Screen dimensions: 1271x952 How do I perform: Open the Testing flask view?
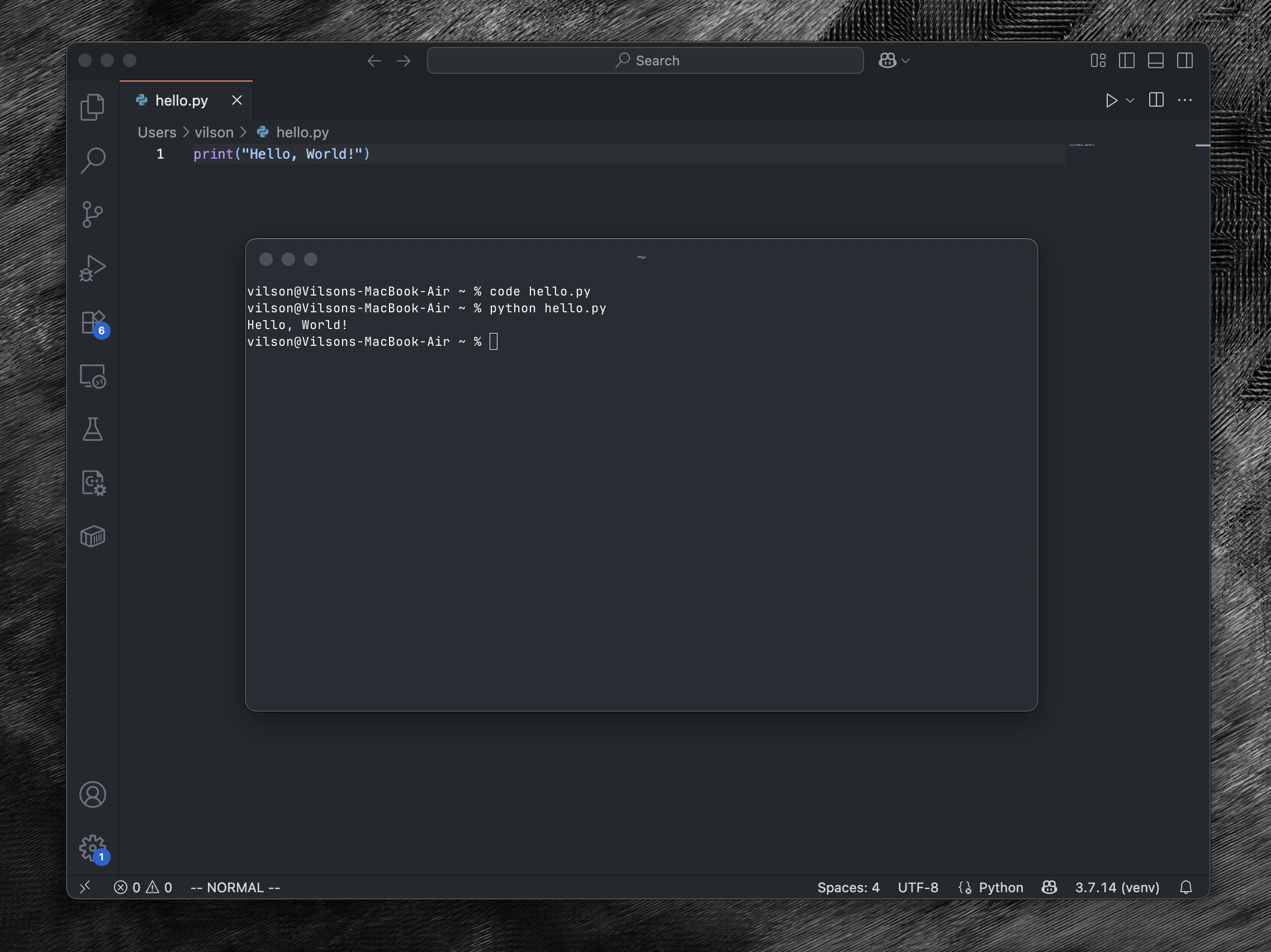tap(93, 430)
